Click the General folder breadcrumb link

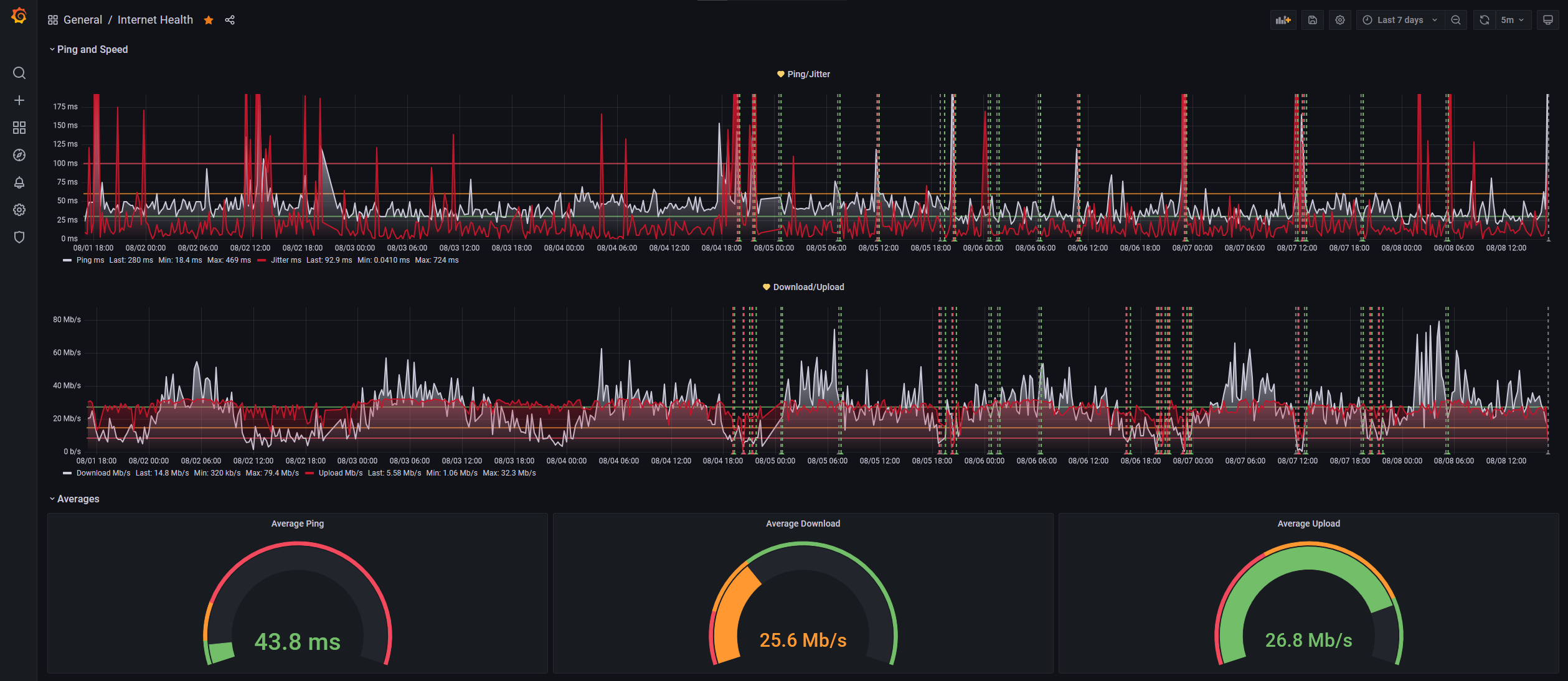click(x=83, y=20)
